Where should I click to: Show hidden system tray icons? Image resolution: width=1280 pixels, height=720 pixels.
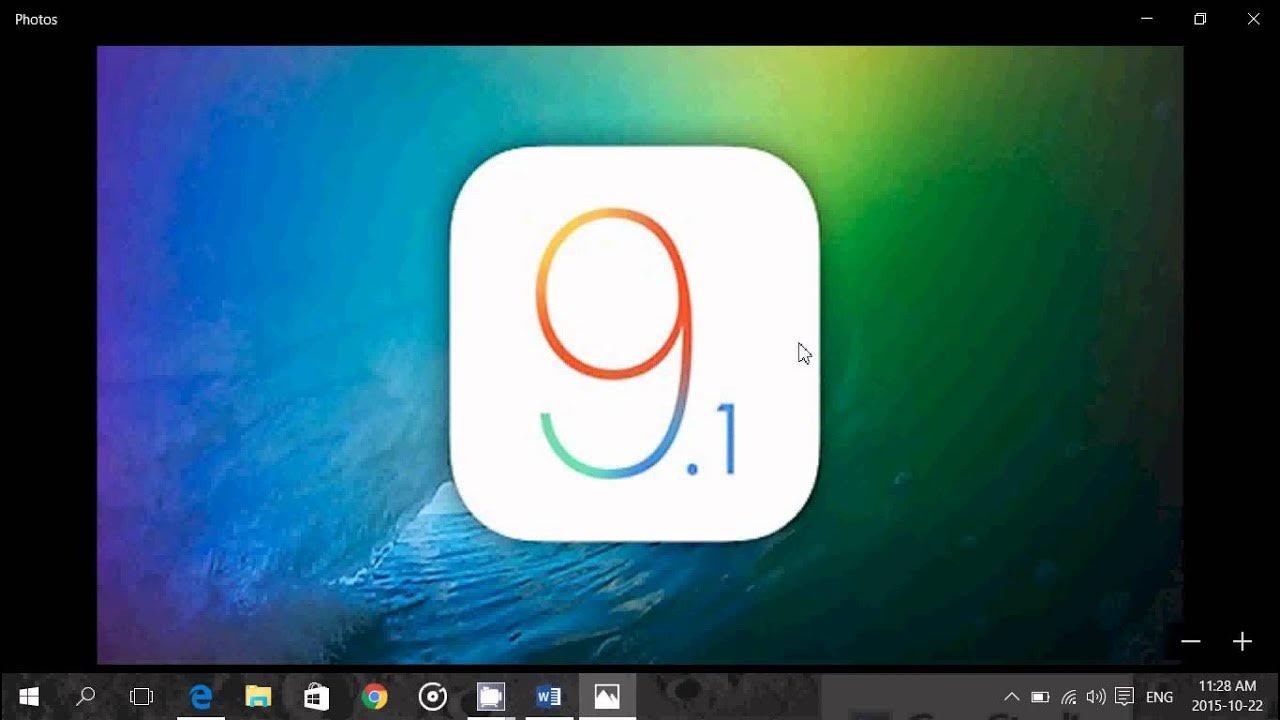[1012, 697]
